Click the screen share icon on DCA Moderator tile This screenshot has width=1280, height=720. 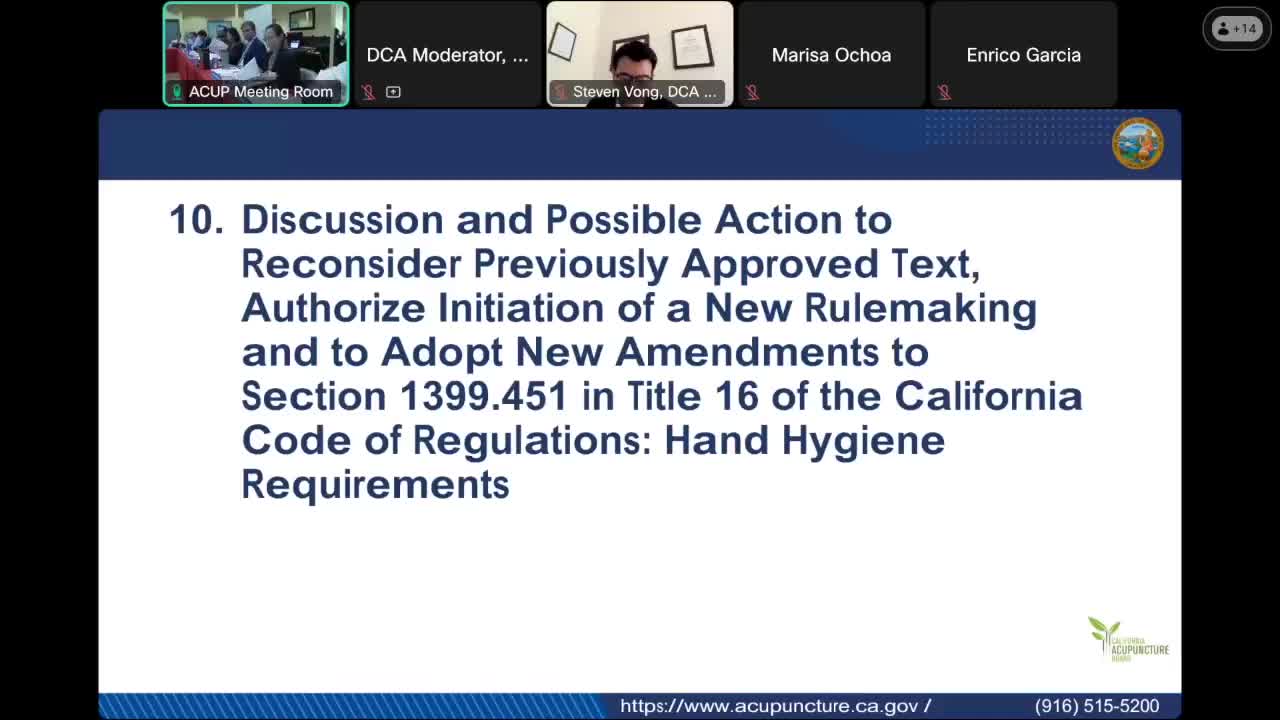pyautogui.click(x=393, y=92)
